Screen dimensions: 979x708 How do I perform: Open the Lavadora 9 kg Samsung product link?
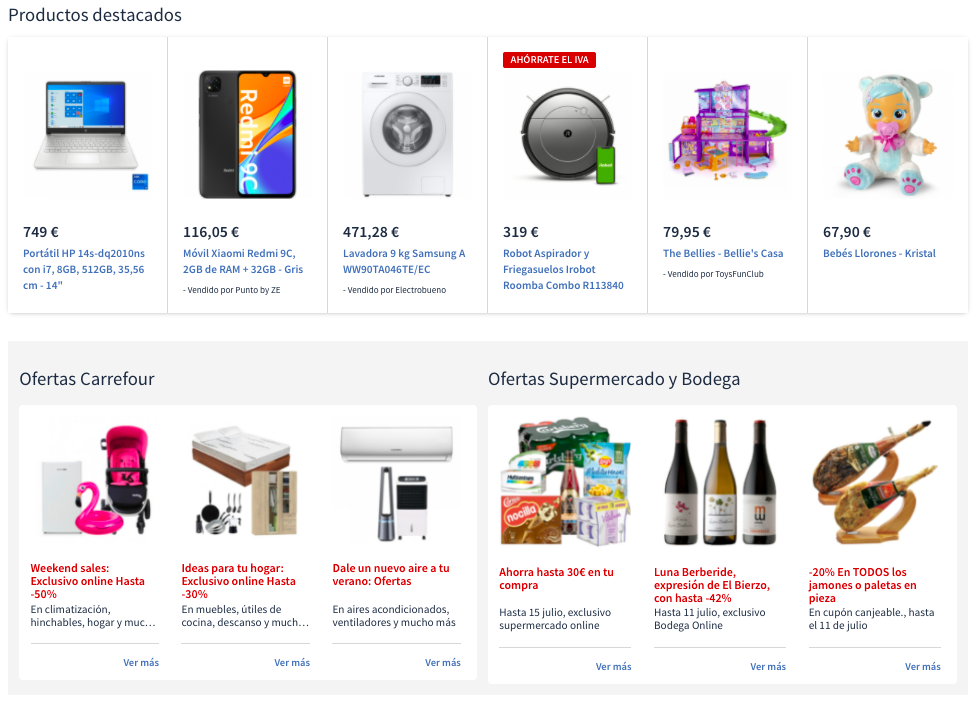point(404,261)
